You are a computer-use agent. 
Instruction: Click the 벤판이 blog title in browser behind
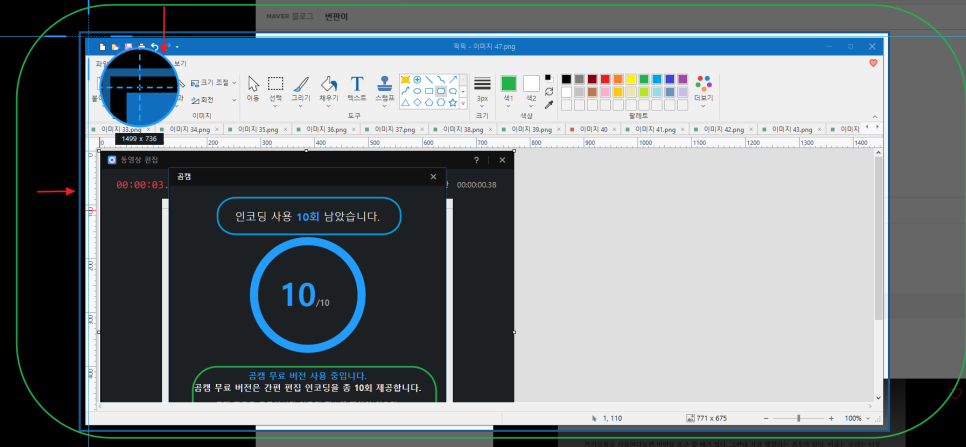[336, 17]
